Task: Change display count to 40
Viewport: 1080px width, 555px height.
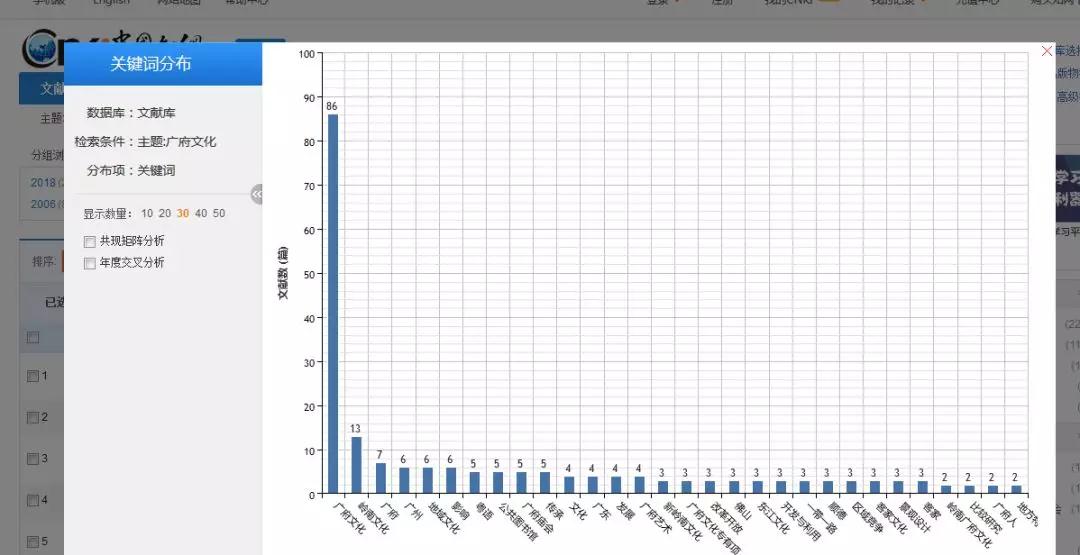Action: tap(201, 213)
